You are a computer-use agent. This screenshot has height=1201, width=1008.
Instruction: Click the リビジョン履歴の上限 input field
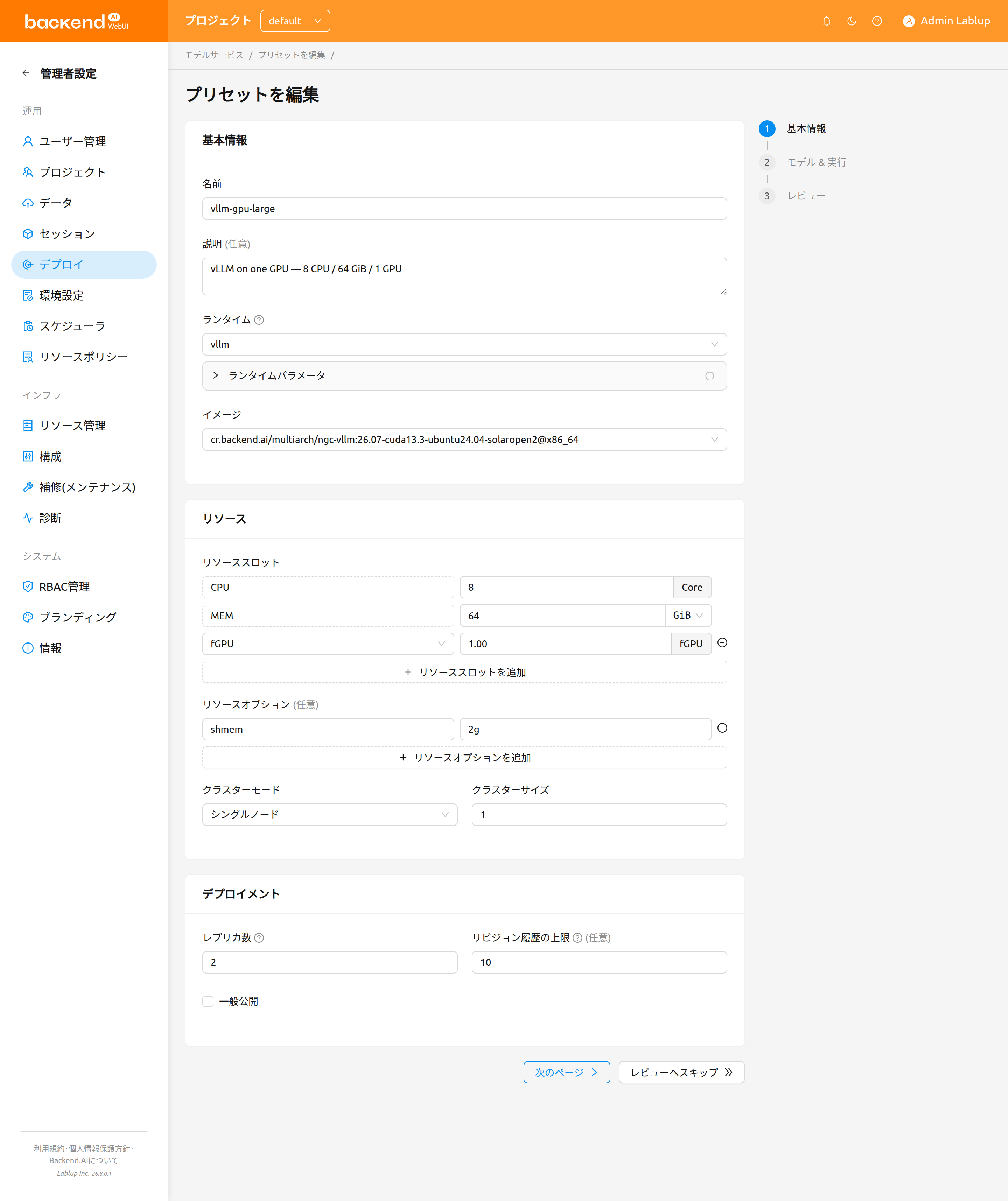pyautogui.click(x=599, y=963)
